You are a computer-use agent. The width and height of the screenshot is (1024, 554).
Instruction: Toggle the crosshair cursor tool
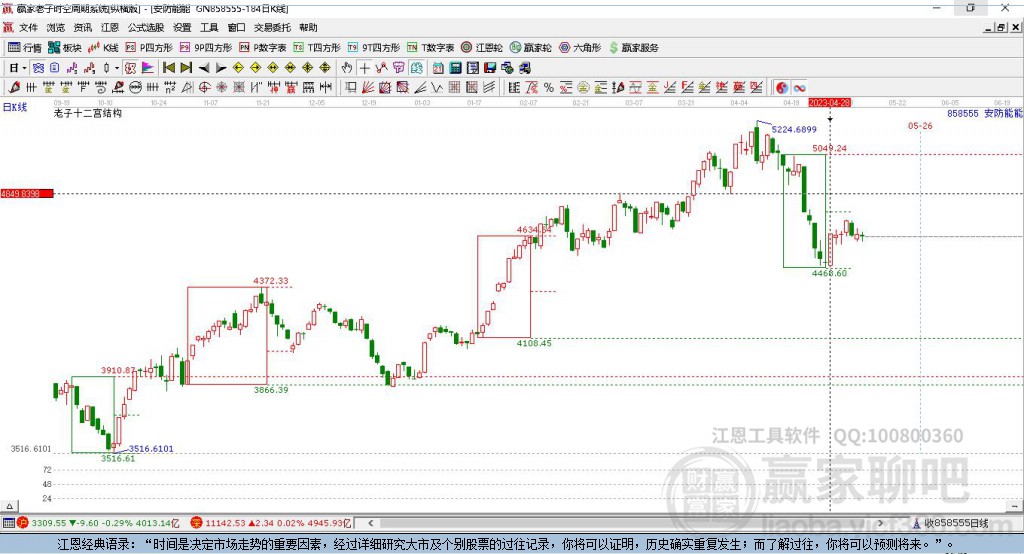pyautogui.click(x=365, y=67)
